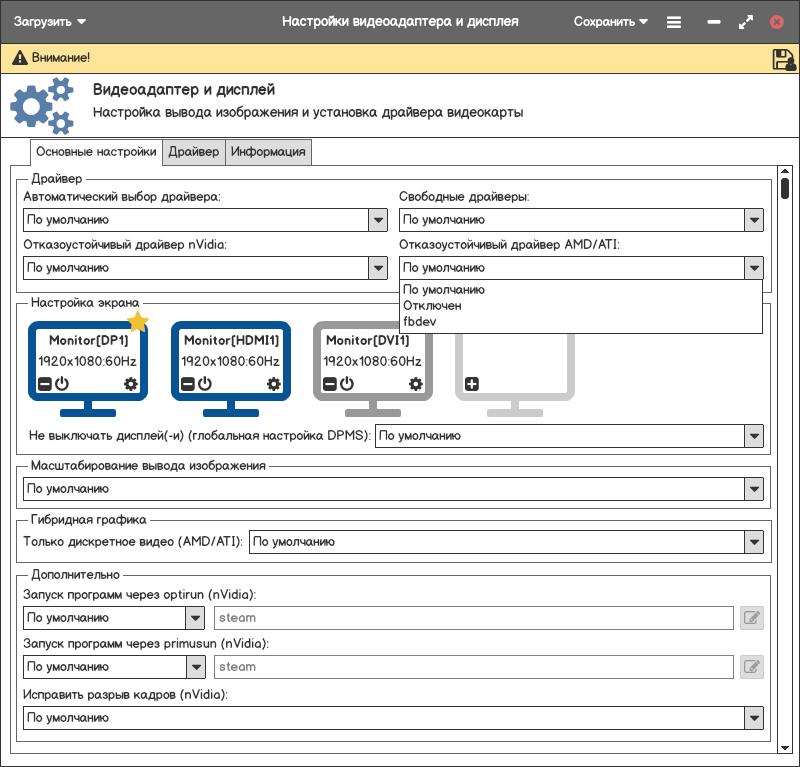Add a new monitor with the plus icon
800x767 pixels.
(x=472, y=384)
